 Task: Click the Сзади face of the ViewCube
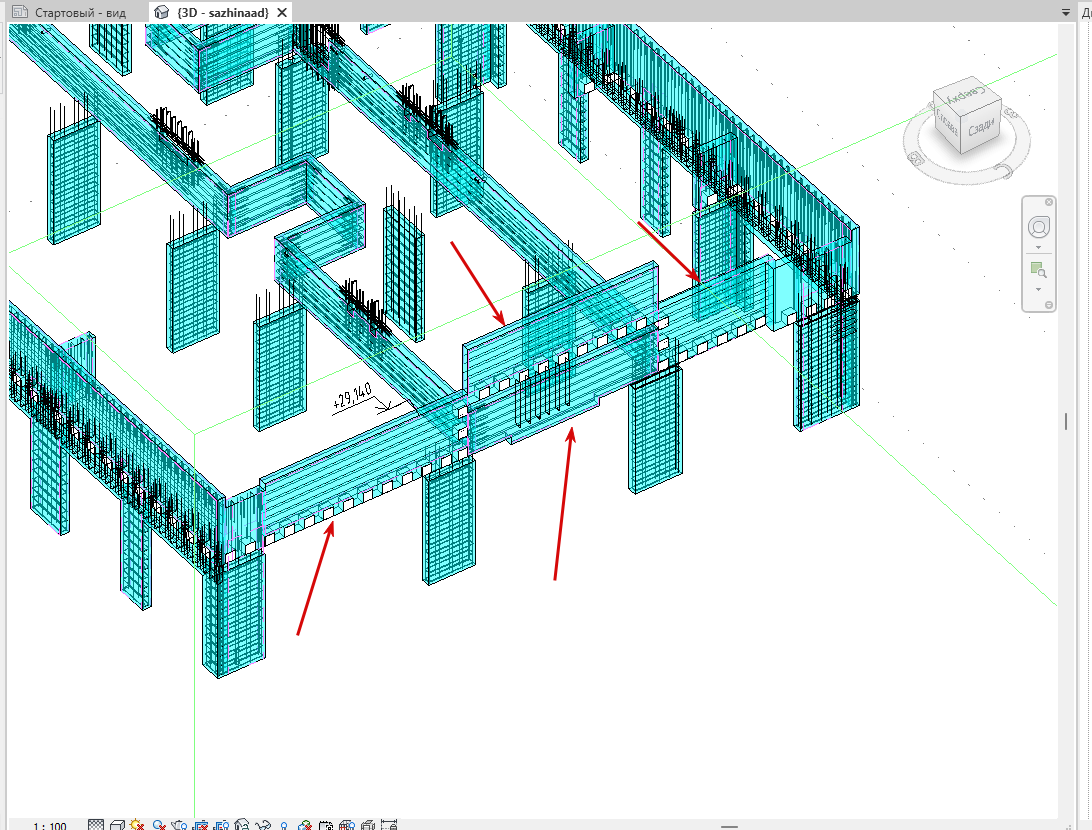point(982,127)
